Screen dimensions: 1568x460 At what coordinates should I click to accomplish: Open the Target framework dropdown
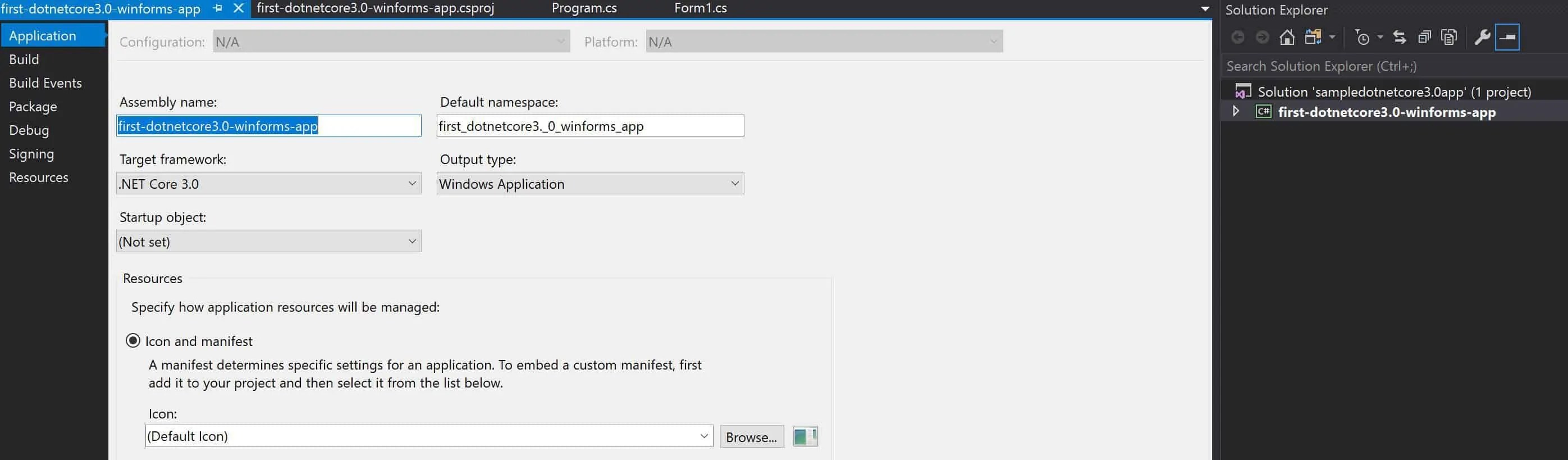[x=268, y=184]
